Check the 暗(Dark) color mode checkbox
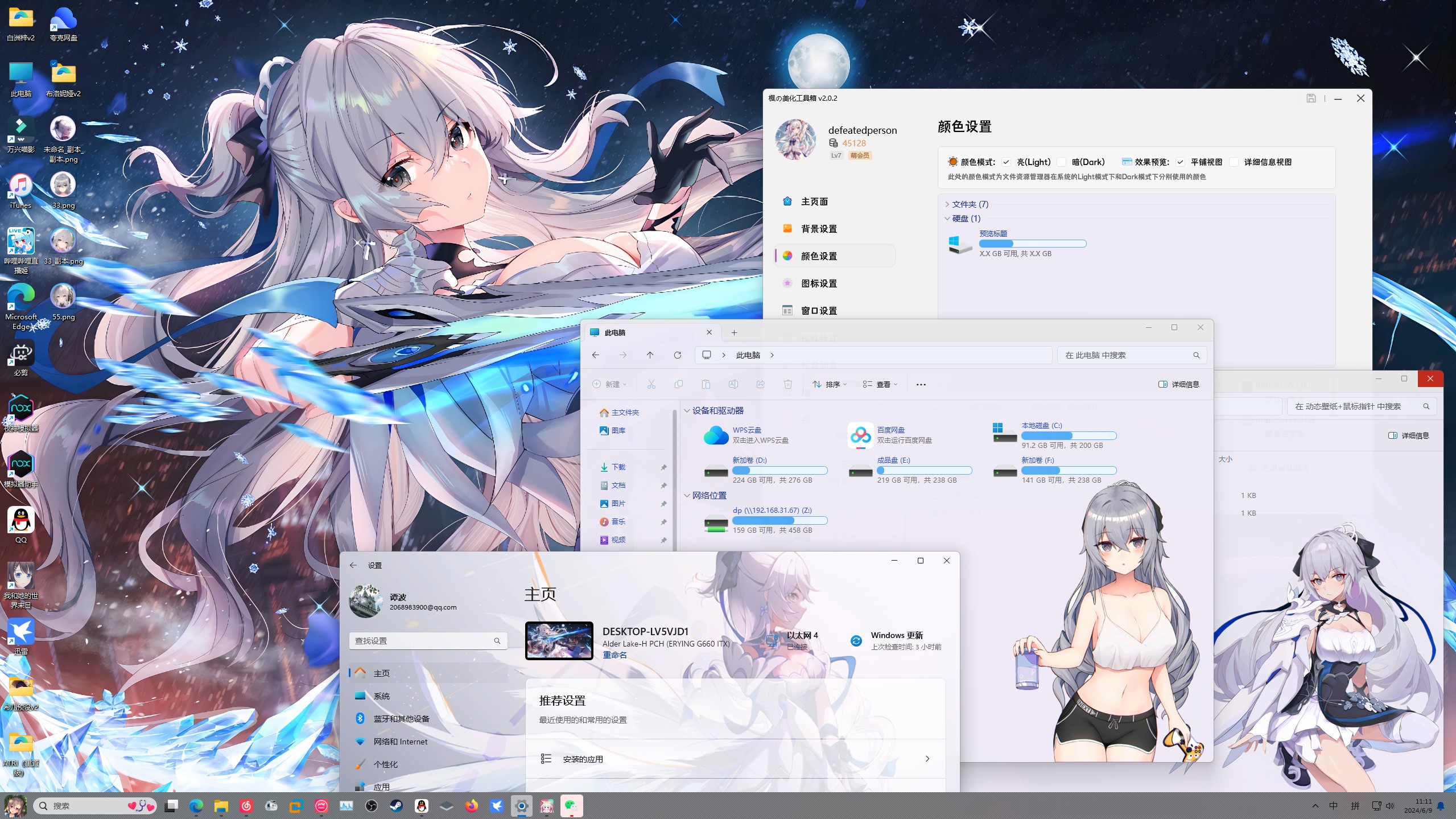 click(x=1061, y=162)
